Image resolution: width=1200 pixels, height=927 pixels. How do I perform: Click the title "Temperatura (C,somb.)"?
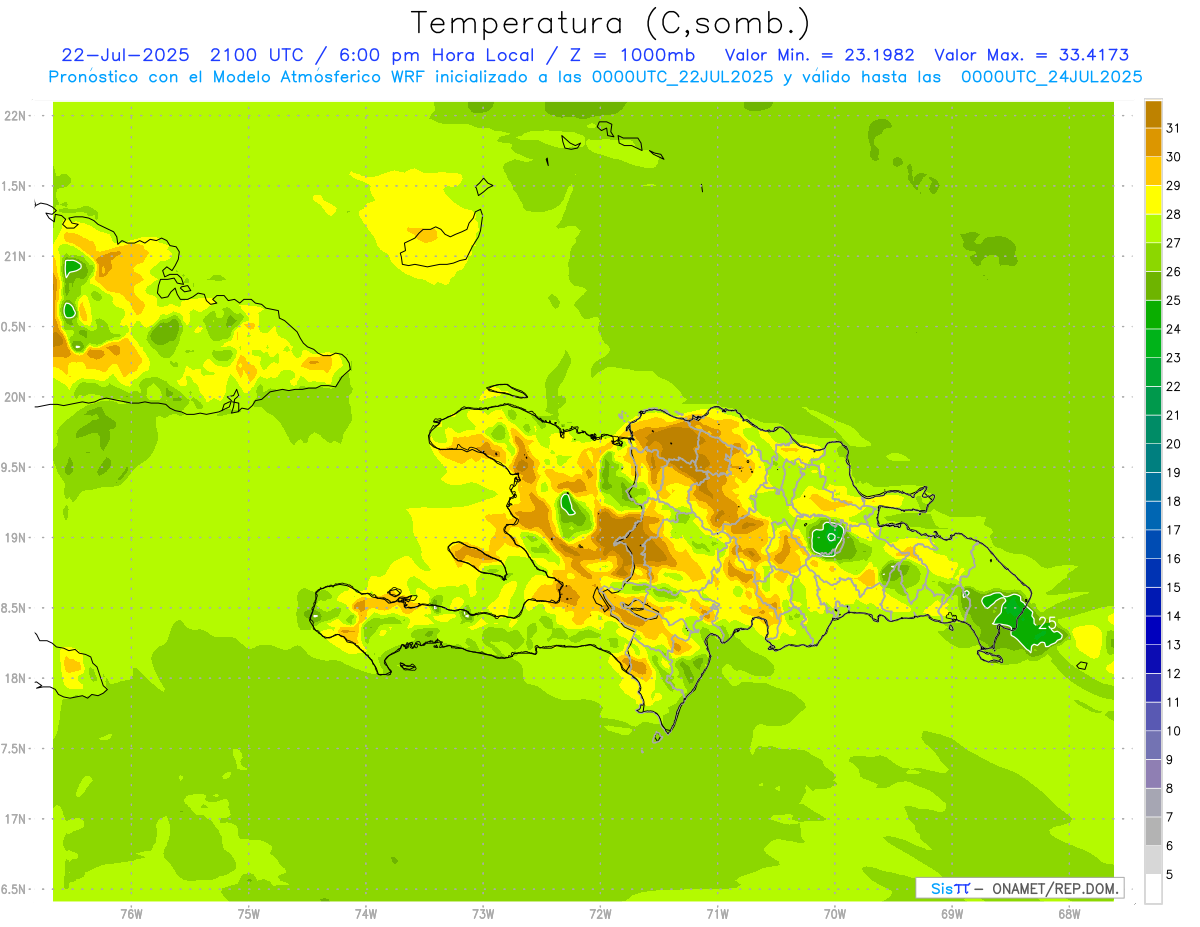point(611,24)
